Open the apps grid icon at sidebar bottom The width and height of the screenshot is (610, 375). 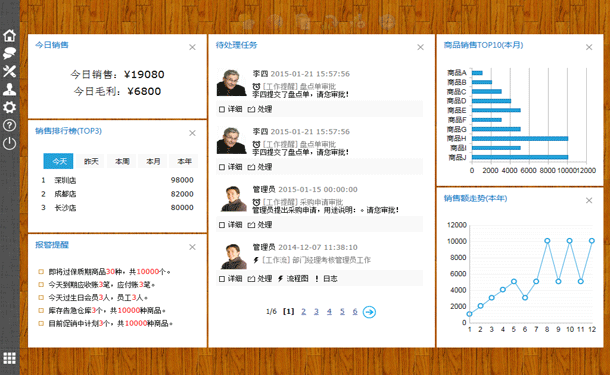tap(9, 358)
